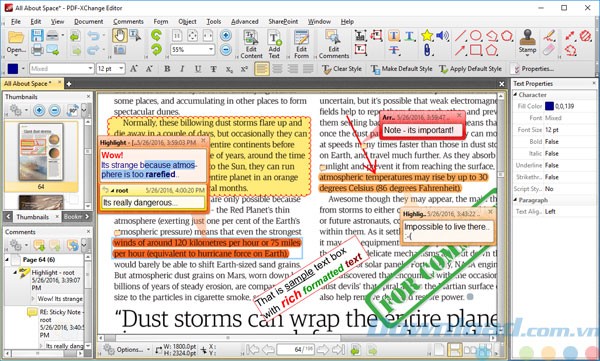The height and width of the screenshot is (361, 600).
Task: Click the page 64 thumbnail
Action: [41, 152]
